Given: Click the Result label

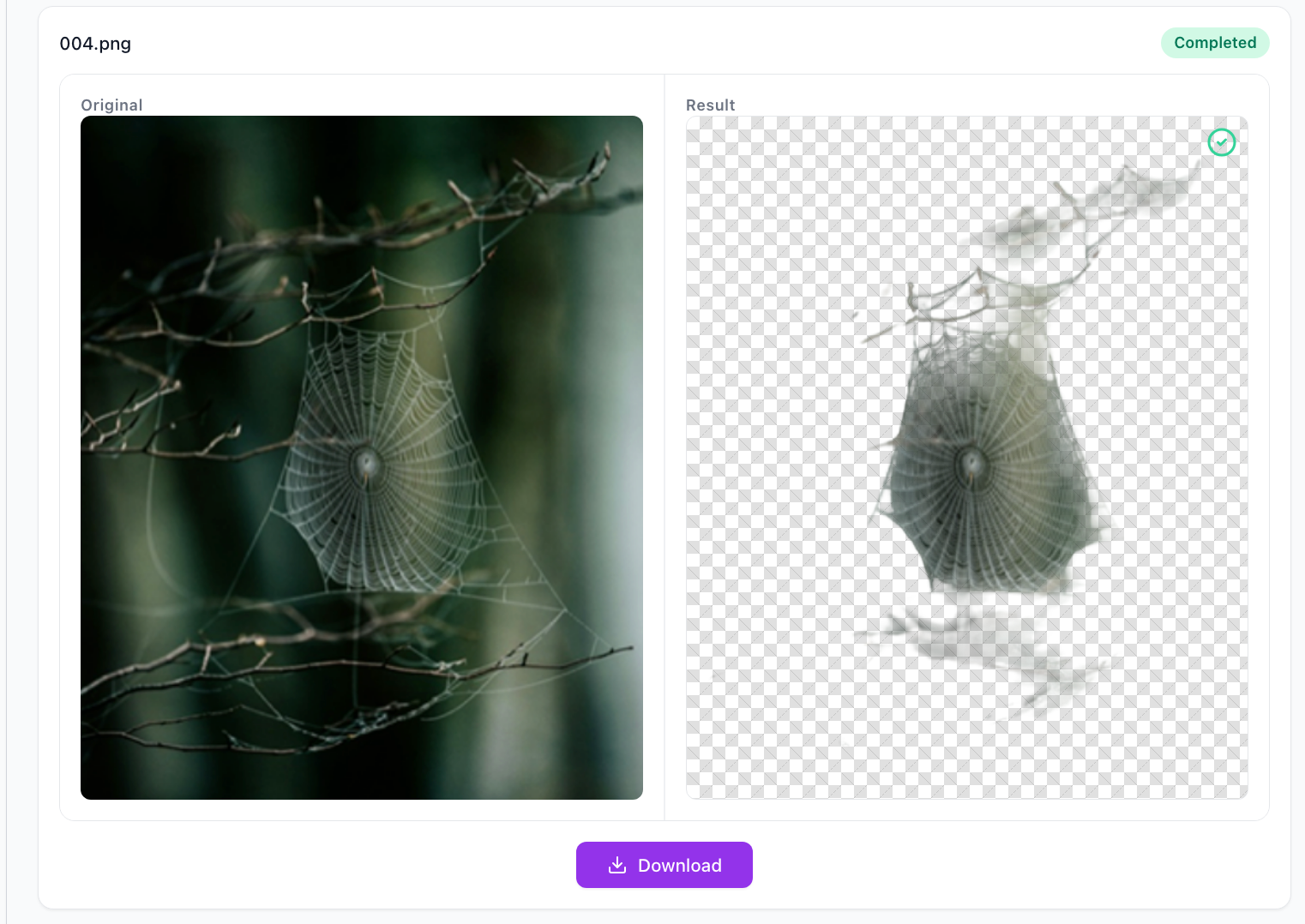Looking at the screenshot, I should point(710,105).
